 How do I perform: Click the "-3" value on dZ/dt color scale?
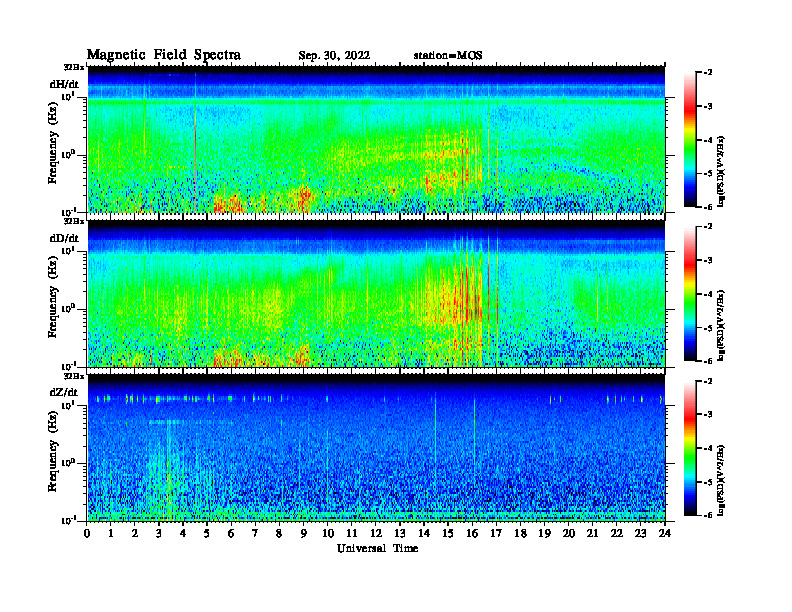(707, 414)
